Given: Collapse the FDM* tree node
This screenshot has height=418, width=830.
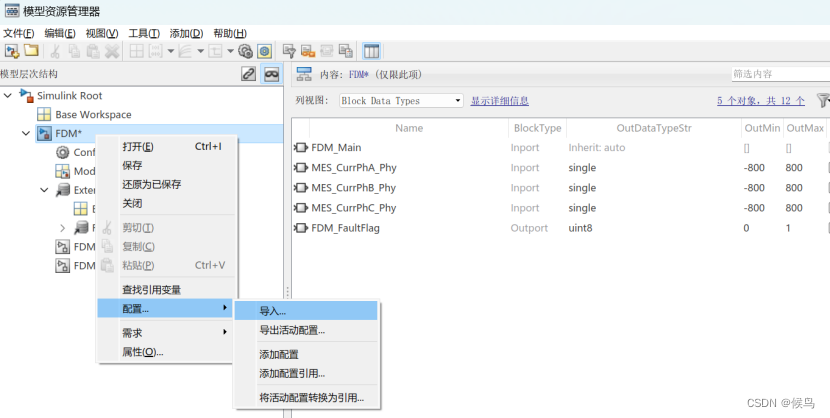Looking at the screenshot, I should coord(26,133).
